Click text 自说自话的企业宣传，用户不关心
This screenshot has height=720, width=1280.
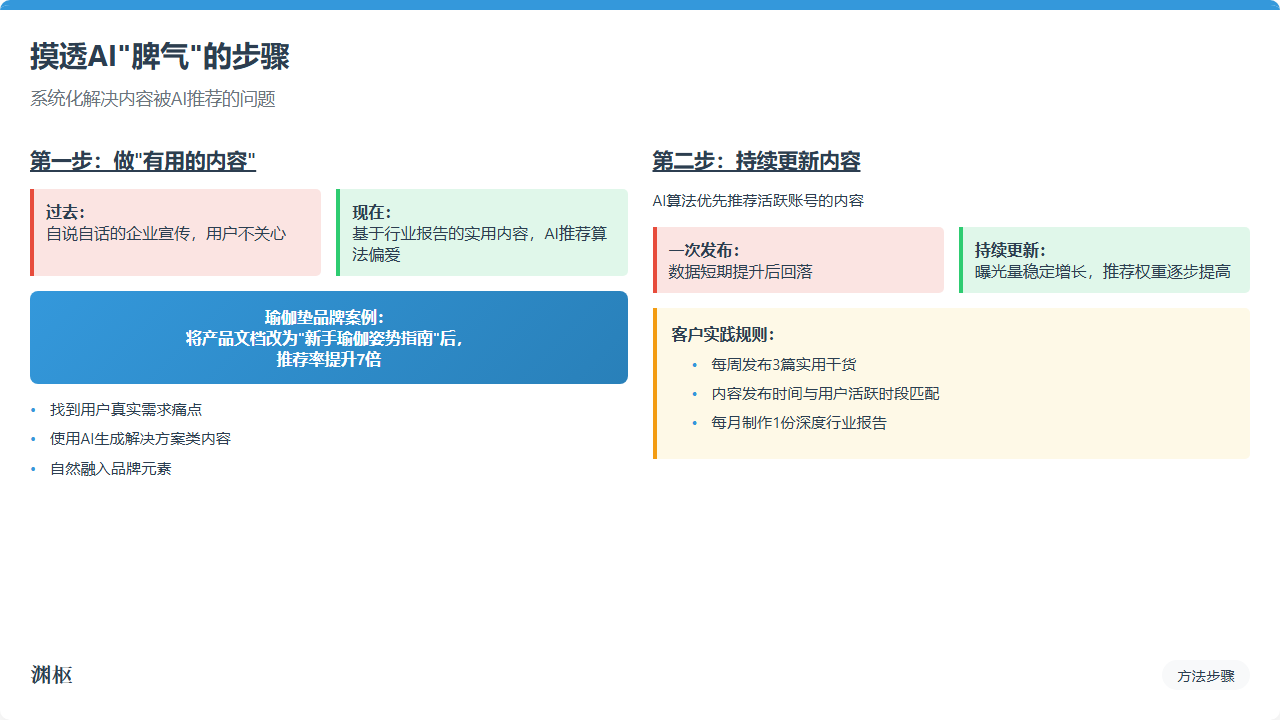point(166,234)
